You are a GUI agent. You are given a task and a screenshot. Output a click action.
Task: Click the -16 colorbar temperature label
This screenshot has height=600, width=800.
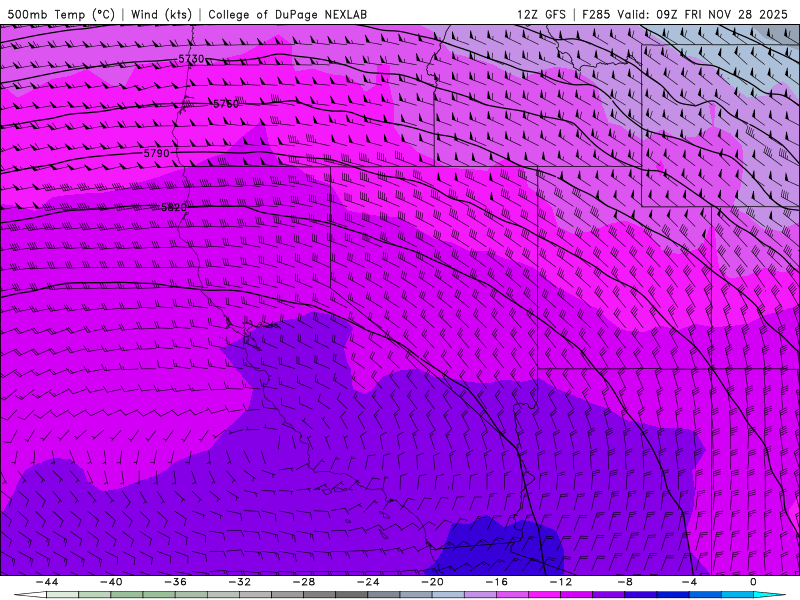[497, 582]
